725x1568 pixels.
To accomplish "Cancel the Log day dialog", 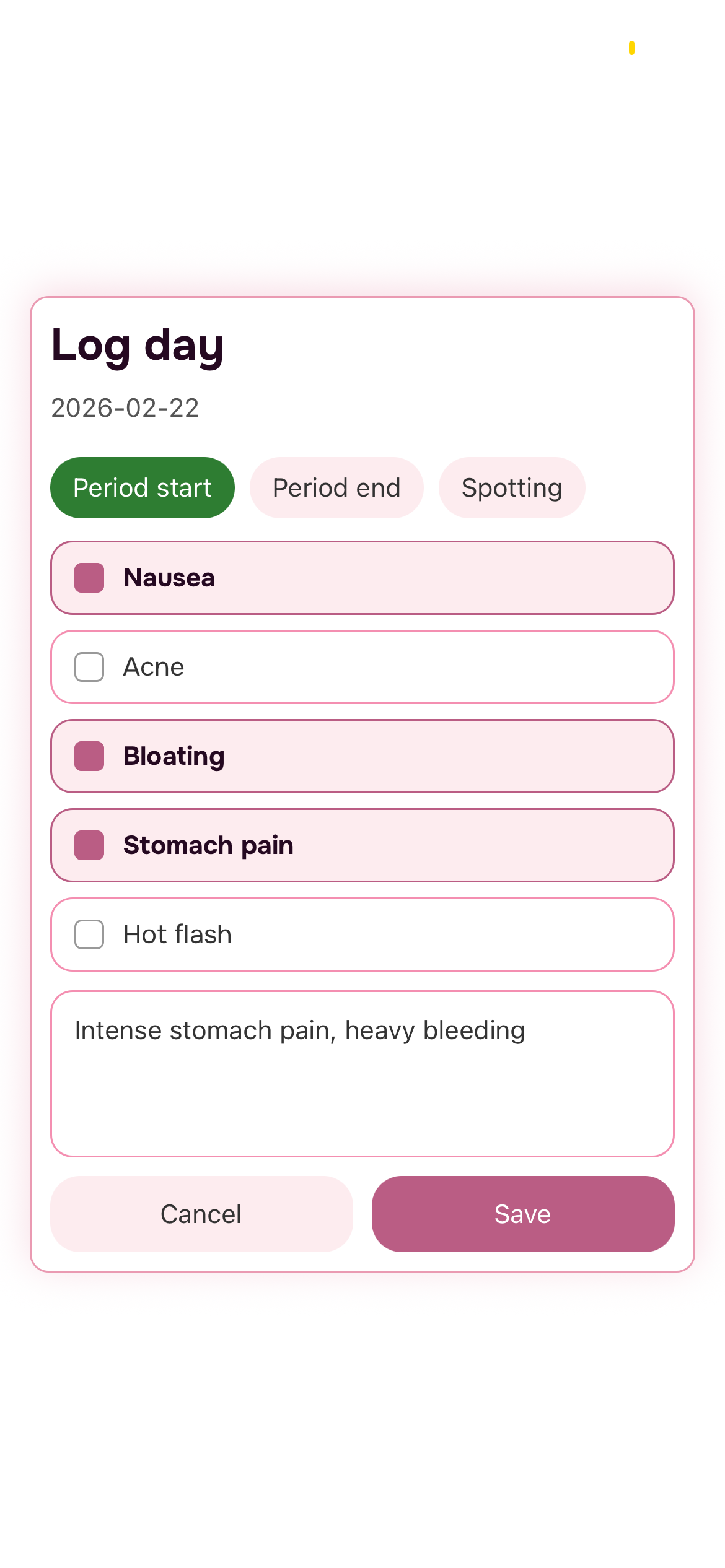I will click(x=201, y=1214).
